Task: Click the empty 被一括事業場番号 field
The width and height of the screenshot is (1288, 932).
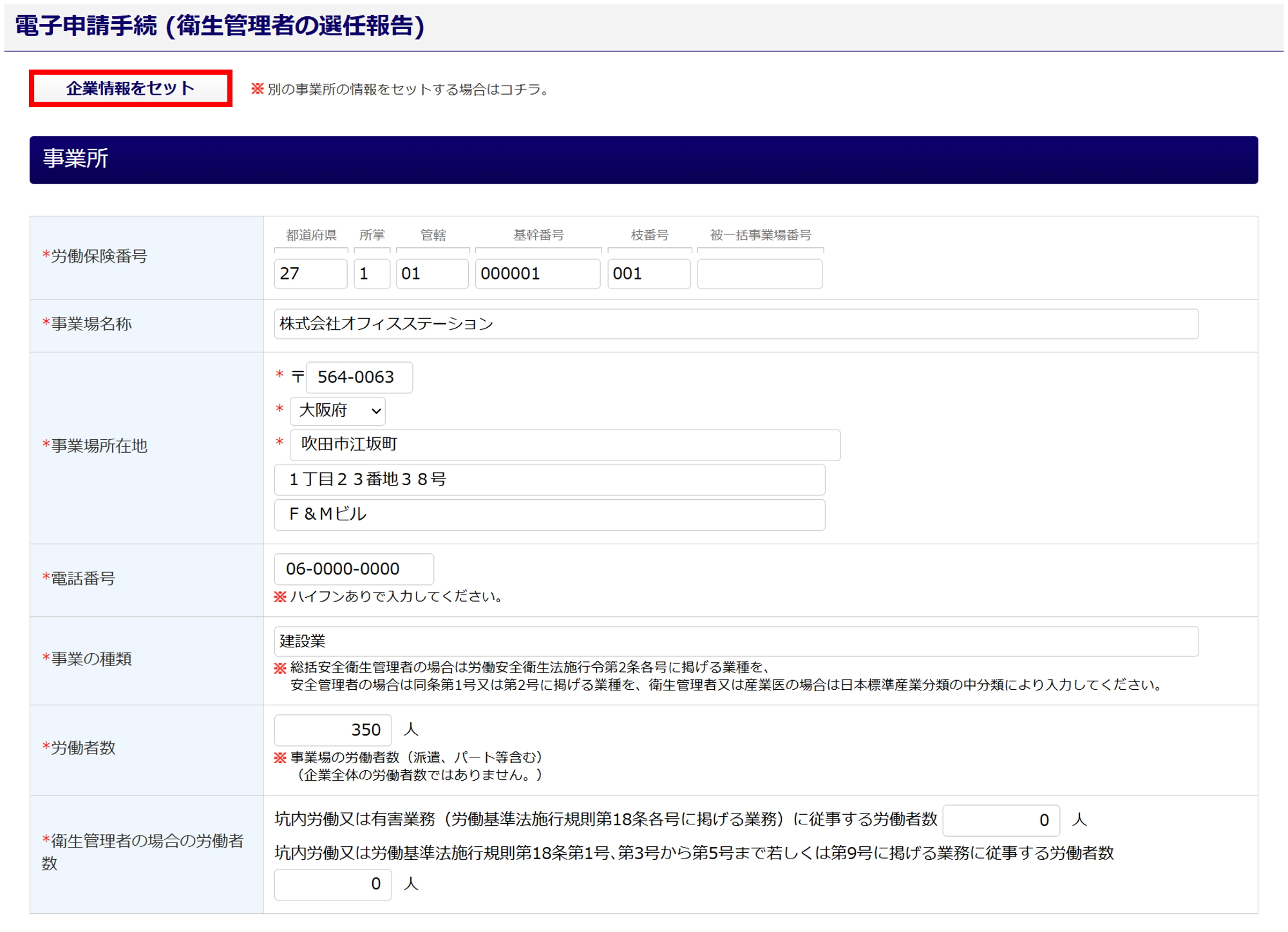Action: (759, 274)
